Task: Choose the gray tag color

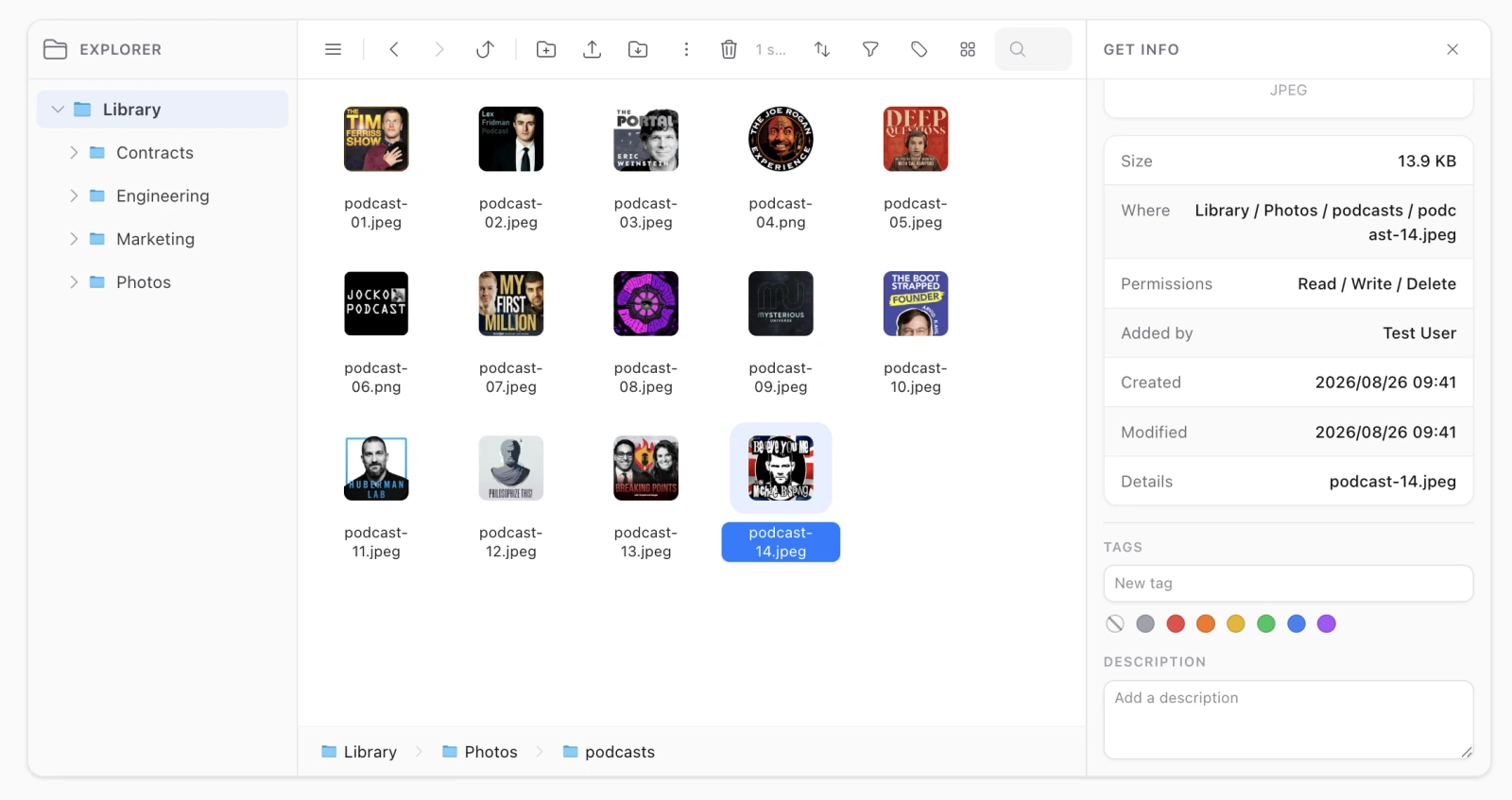Action: (1145, 623)
